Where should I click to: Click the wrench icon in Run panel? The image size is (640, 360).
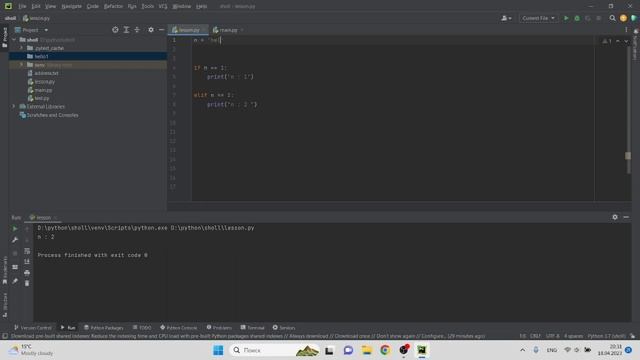pyautogui.click(x=15, y=240)
